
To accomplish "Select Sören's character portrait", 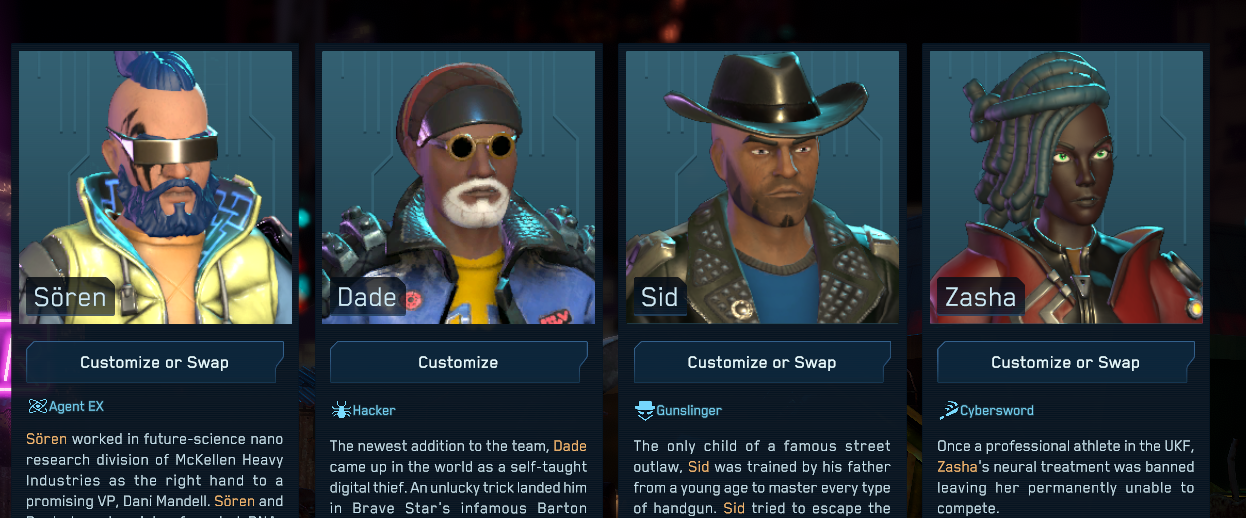I will [x=155, y=187].
